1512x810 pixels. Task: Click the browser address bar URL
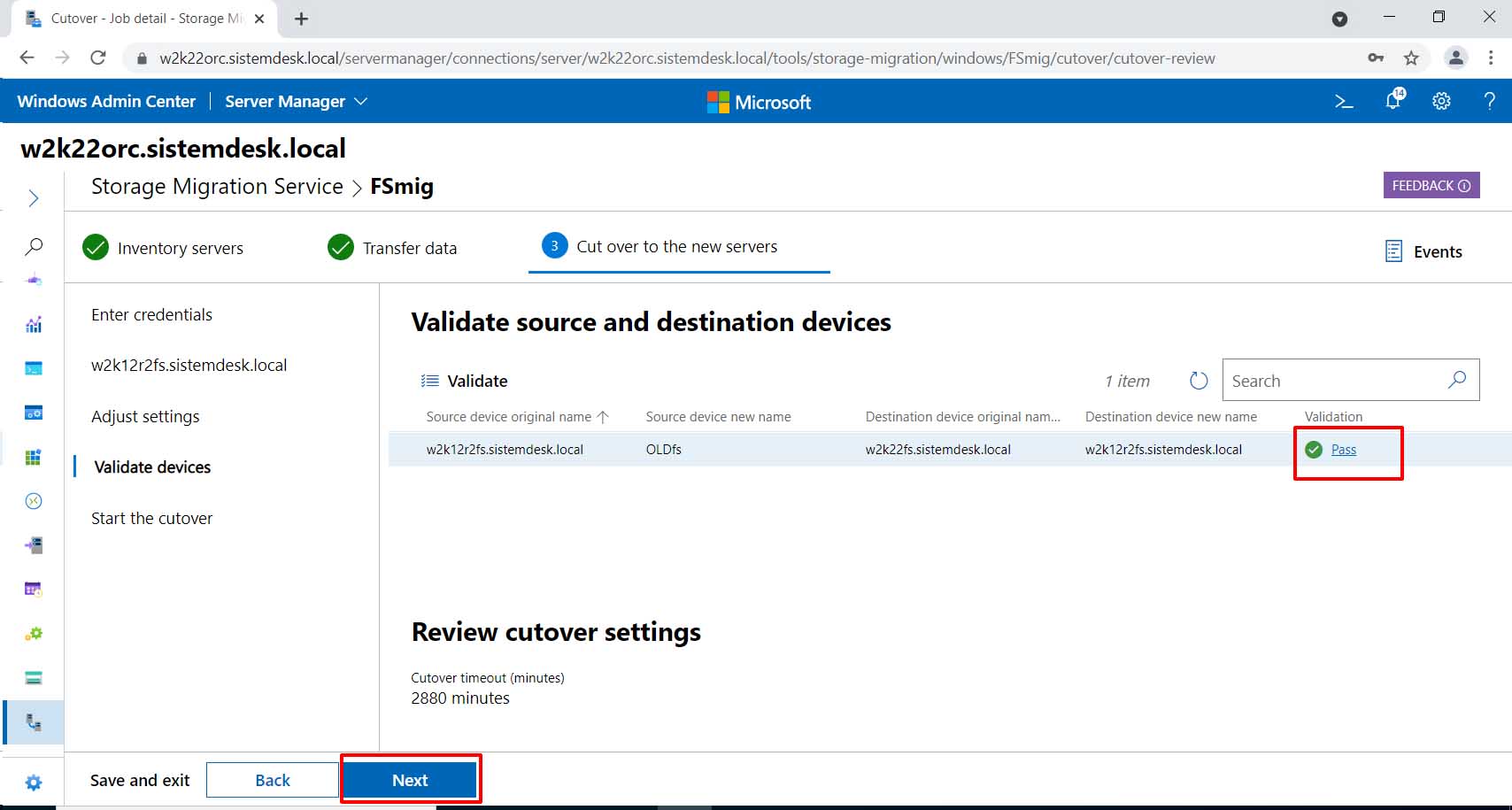point(687,58)
